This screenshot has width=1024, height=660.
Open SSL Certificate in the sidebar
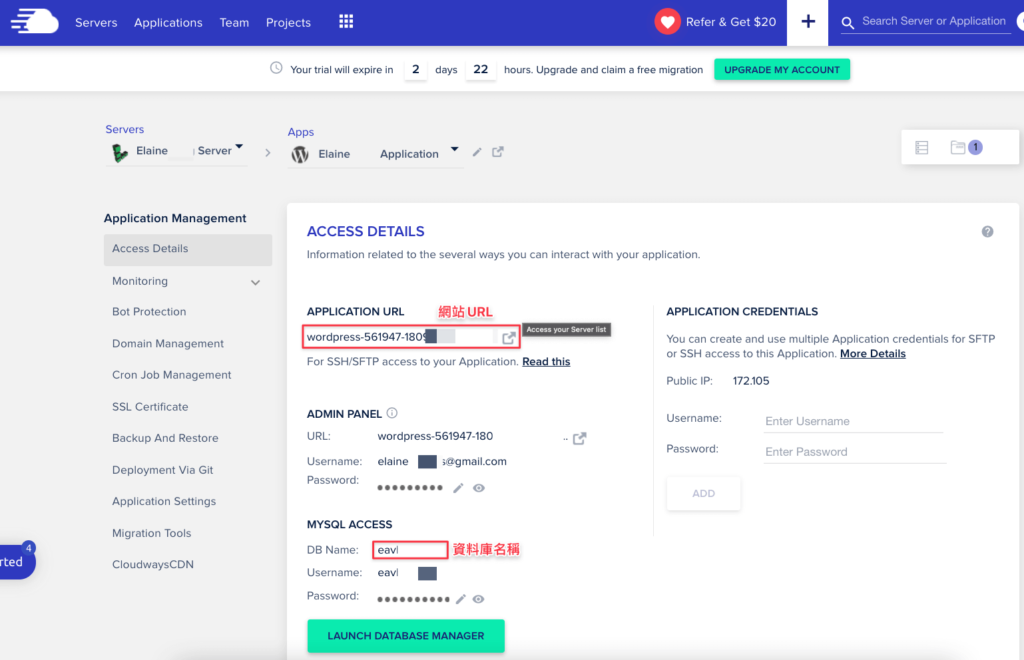pyautogui.click(x=150, y=407)
